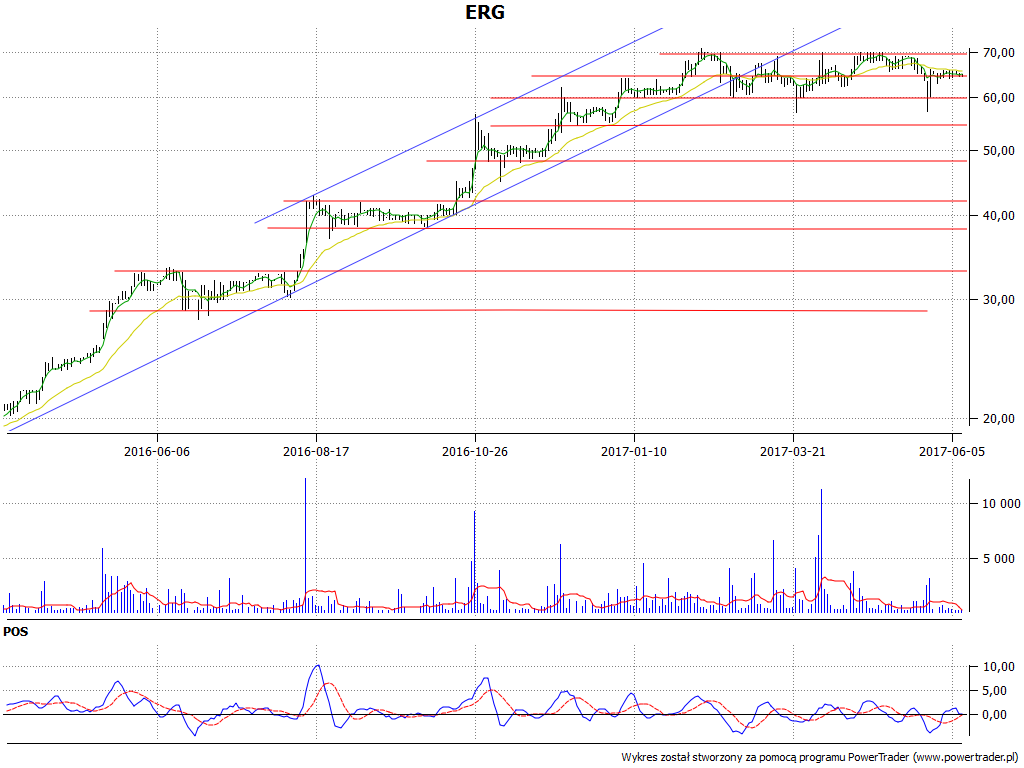Open the PowerTrader credit text at the bottom
This screenshot has height=768, width=1024.
tap(820, 758)
